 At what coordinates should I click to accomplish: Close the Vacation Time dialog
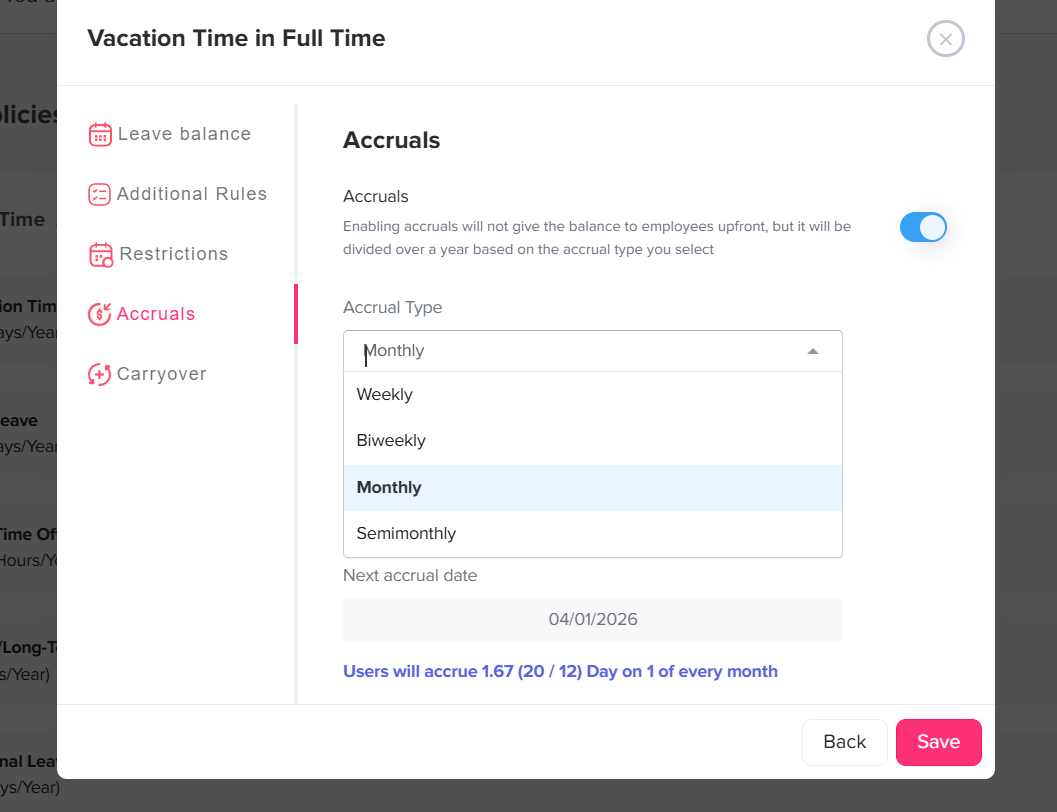(945, 39)
